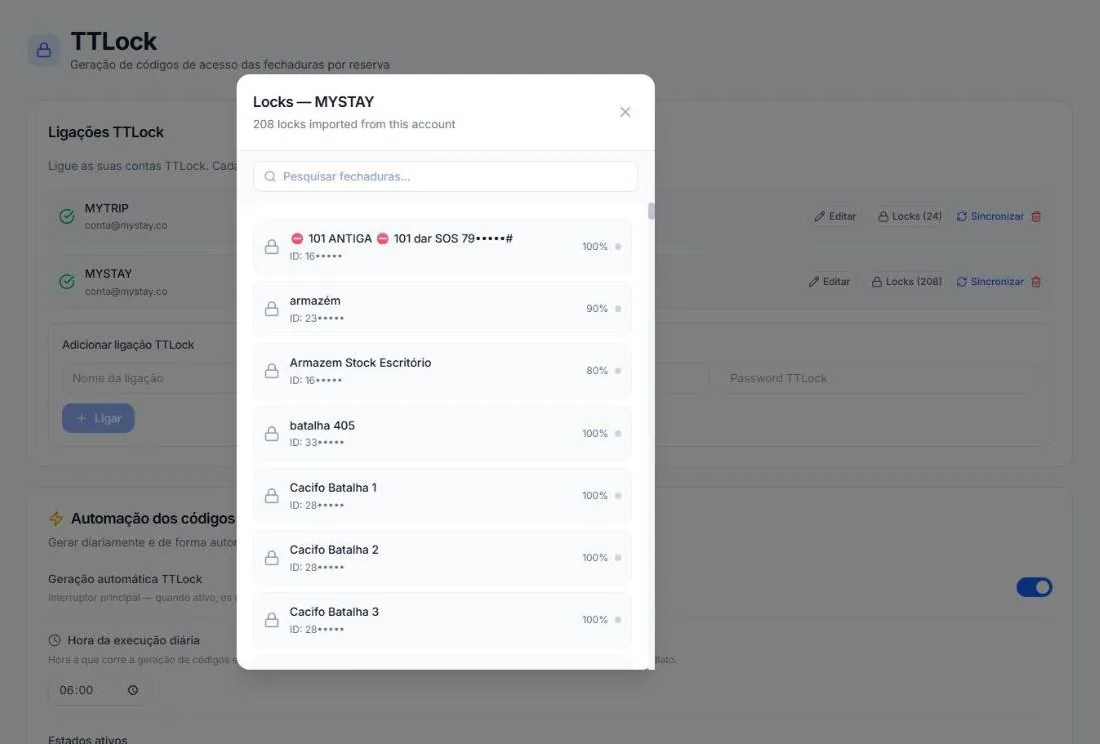The height and width of the screenshot is (744, 1100).
Task: Open Locks (24) for MYTRIP
Action: [910, 217]
